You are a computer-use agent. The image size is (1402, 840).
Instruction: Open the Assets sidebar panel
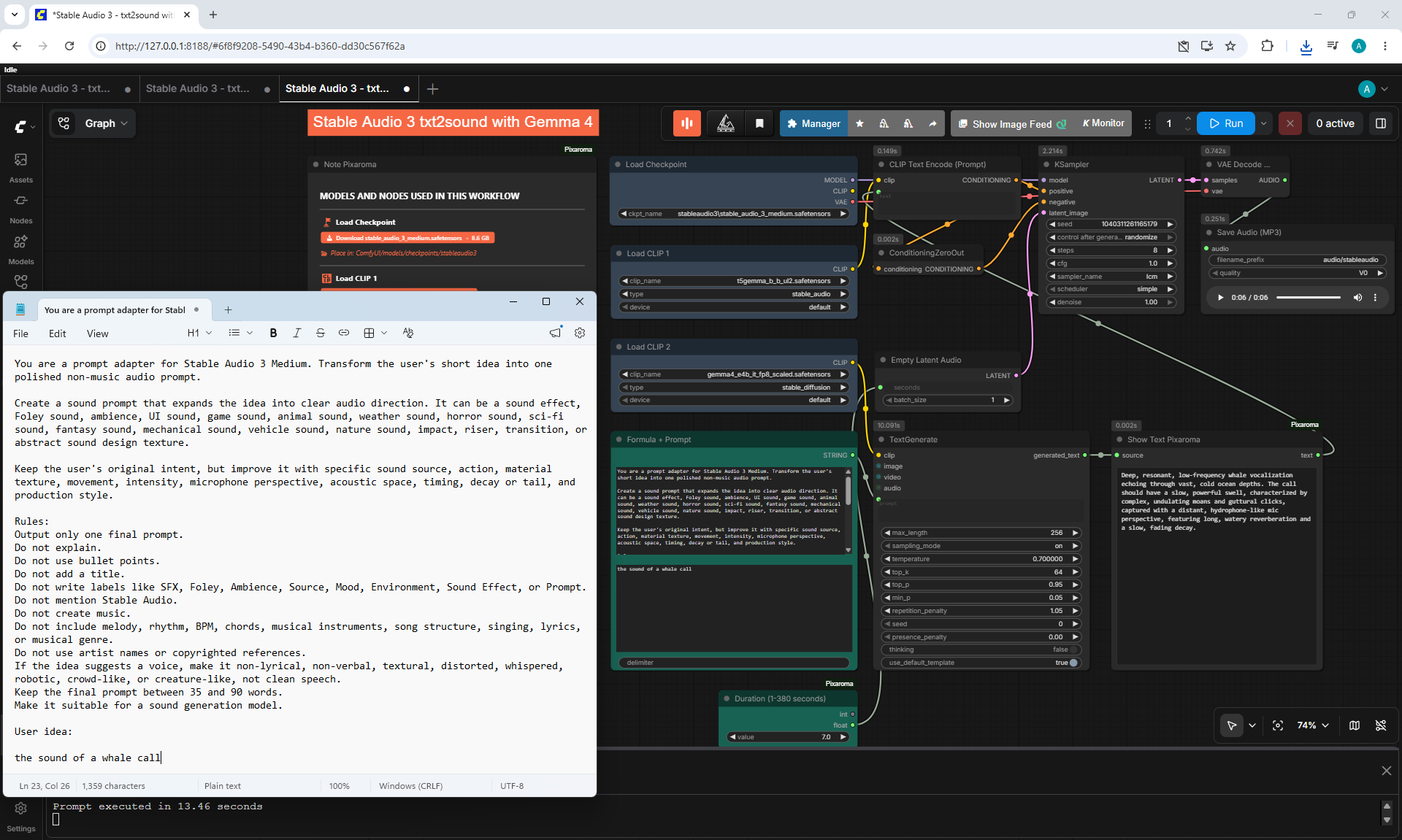click(21, 167)
